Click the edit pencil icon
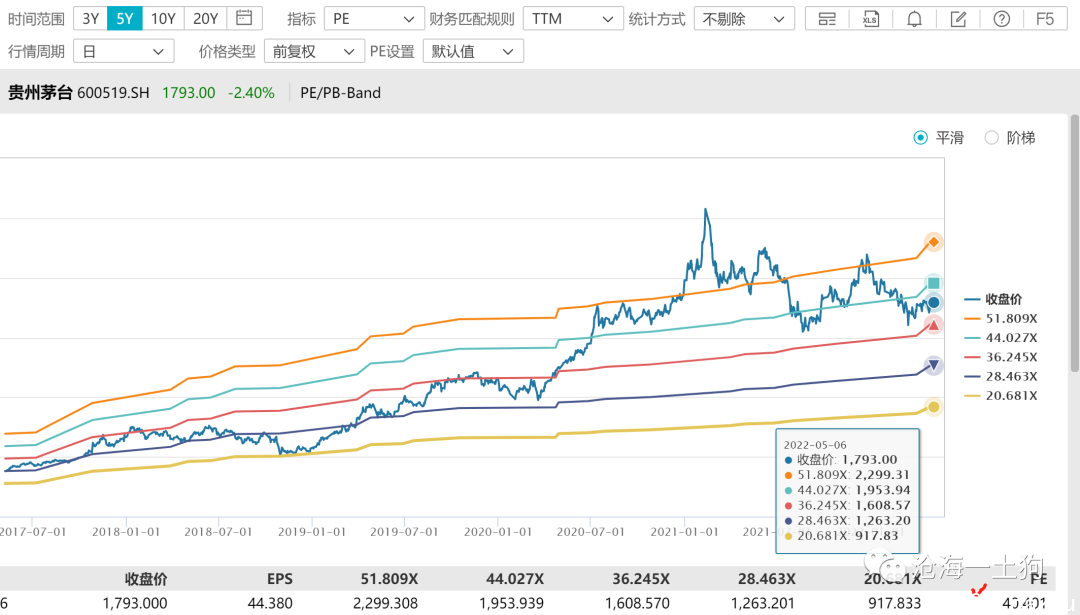Viewport: 1080px width, 615px height. coord(957,19)
